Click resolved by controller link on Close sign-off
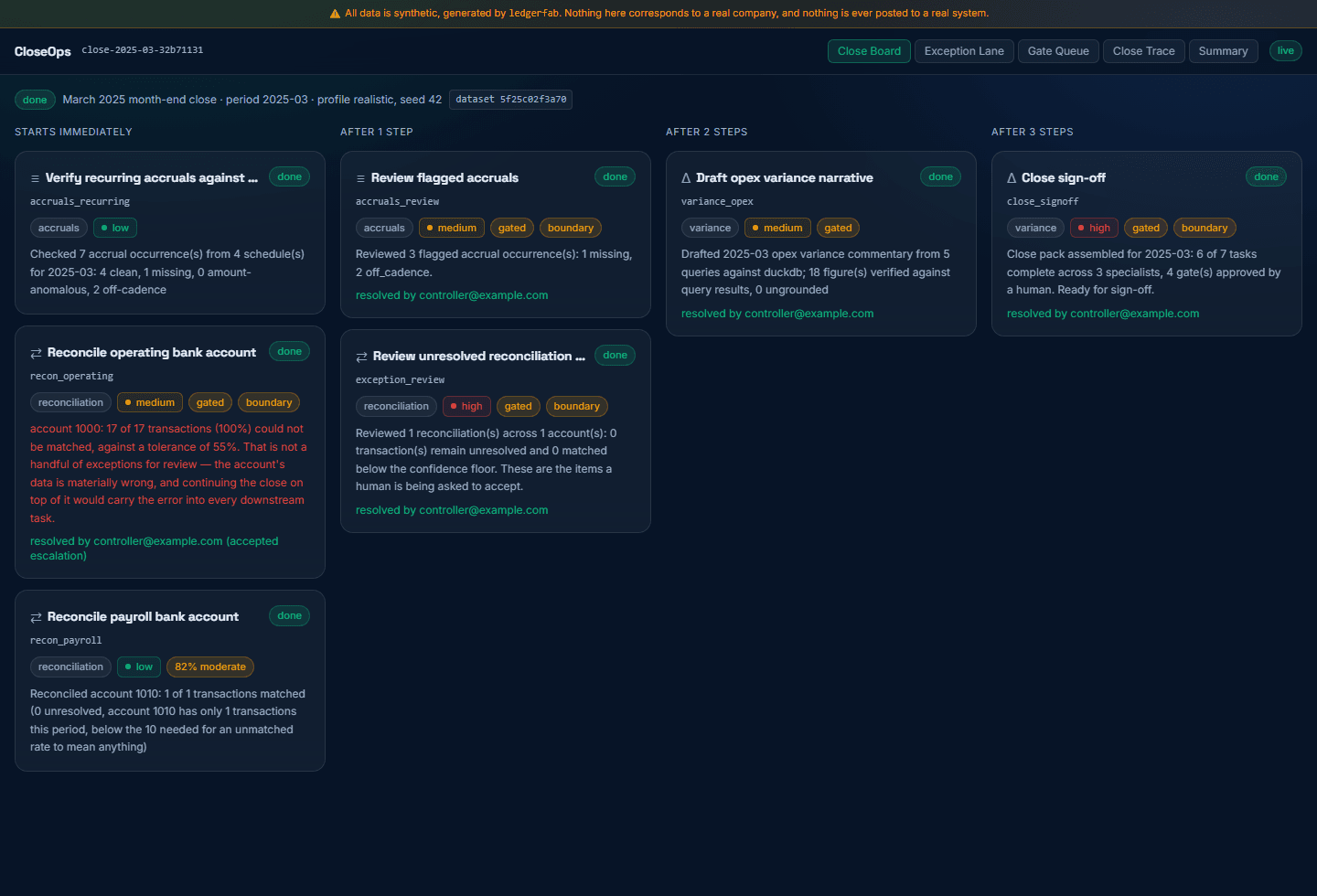This screenshot has height=896, width=1317. point(1103,314)
